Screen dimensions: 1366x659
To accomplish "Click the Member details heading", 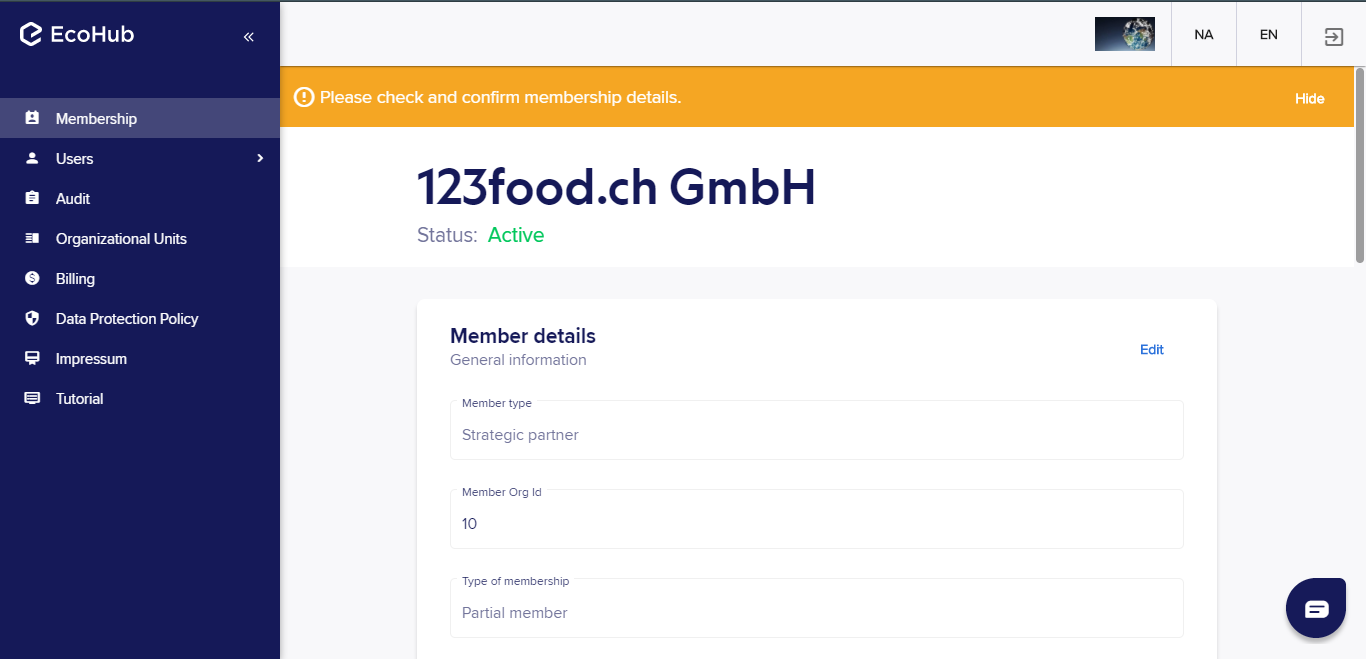I will pyautogui.click(x=523, y=336).
